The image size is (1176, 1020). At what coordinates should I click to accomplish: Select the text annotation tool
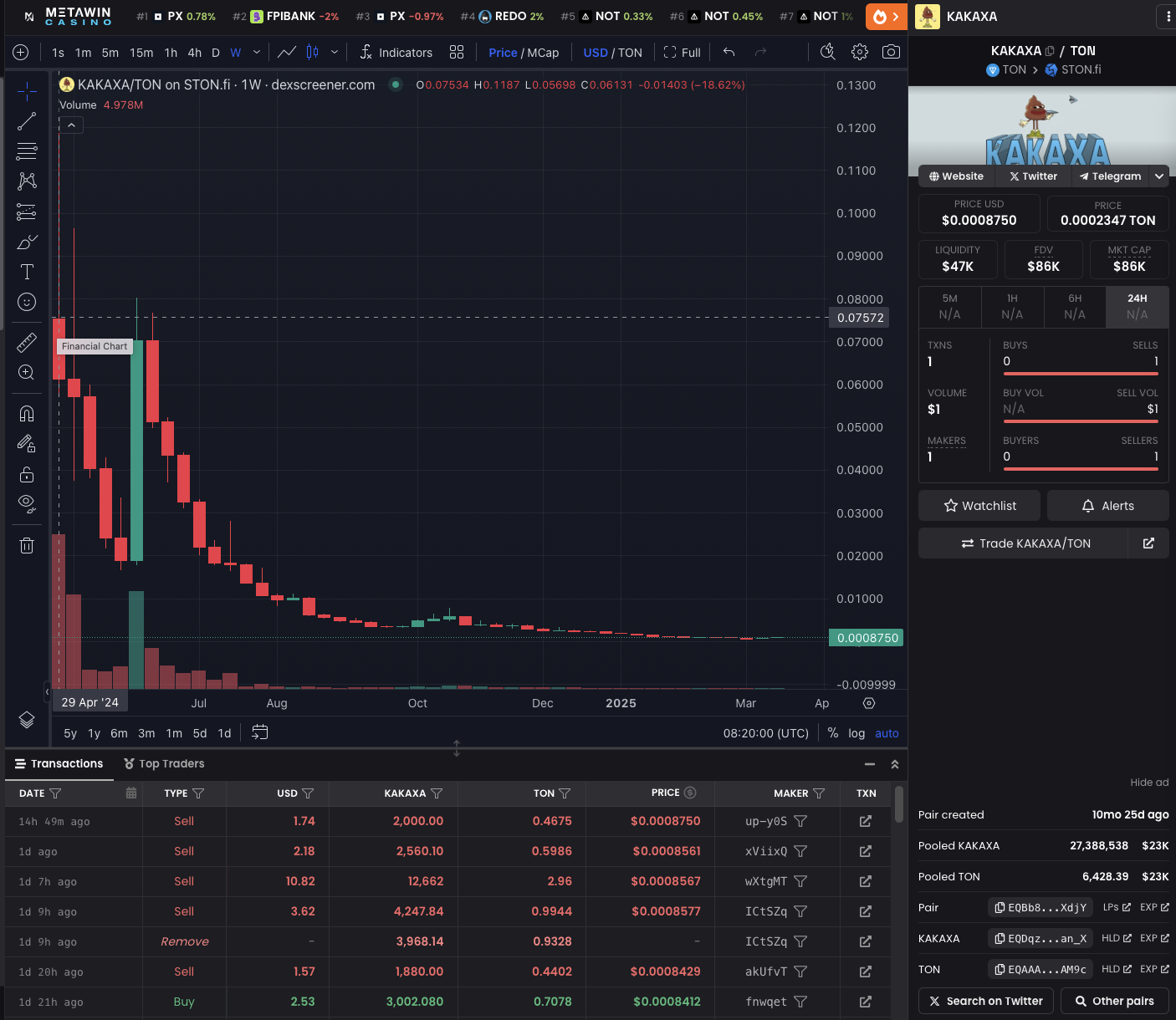(27, 272)
